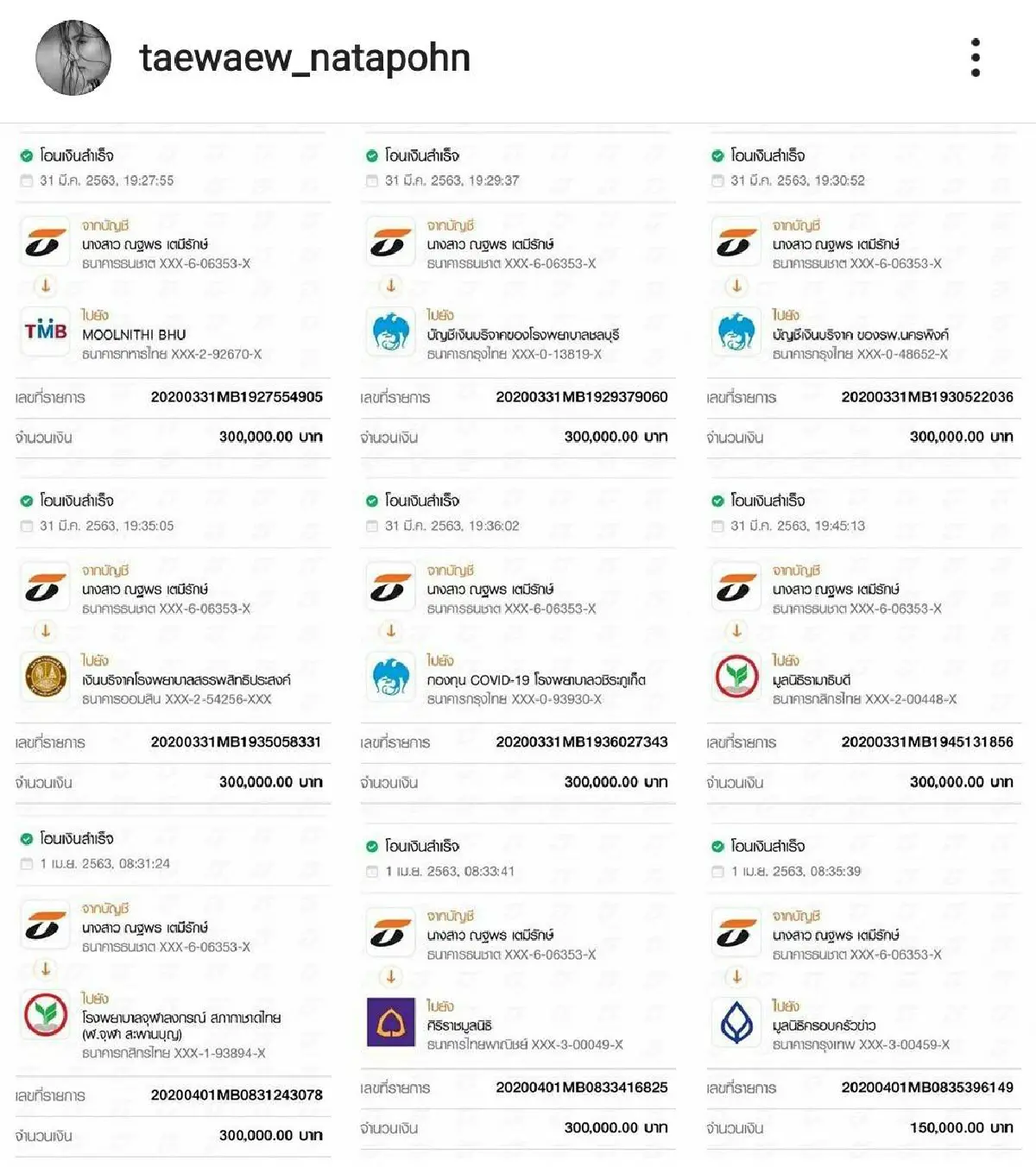Click Krungthai logo beside กองทุน COVID-19
Image resolution: width=1036 pixels, height=1167 pixels.
click(x=391, y=677)
